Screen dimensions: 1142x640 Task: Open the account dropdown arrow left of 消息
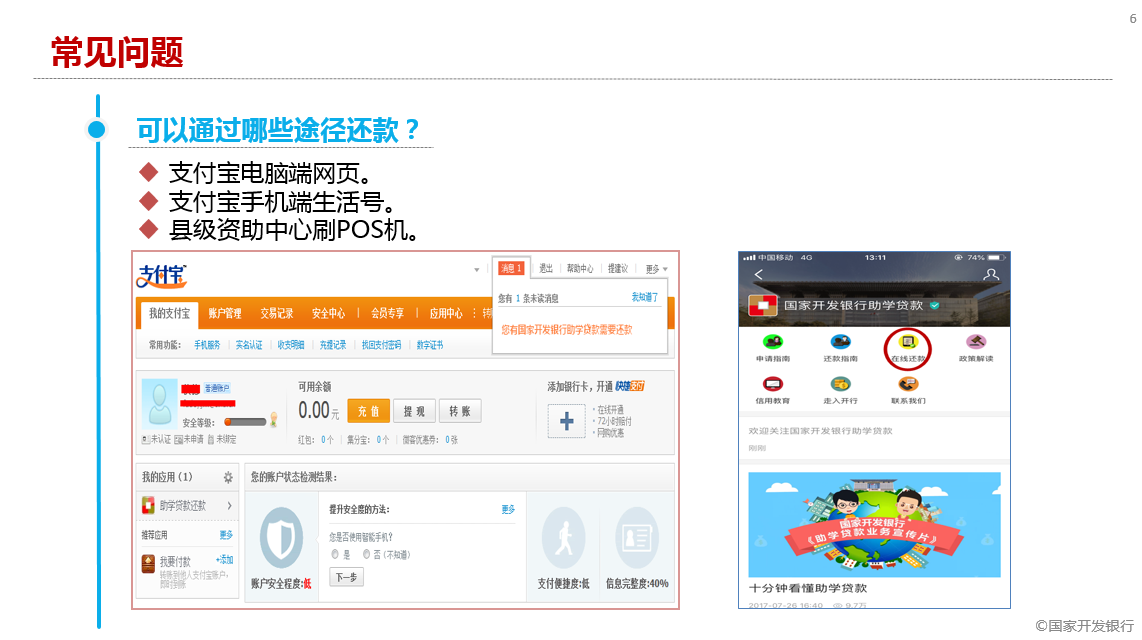pyautogui.click(x=476, y=270)
